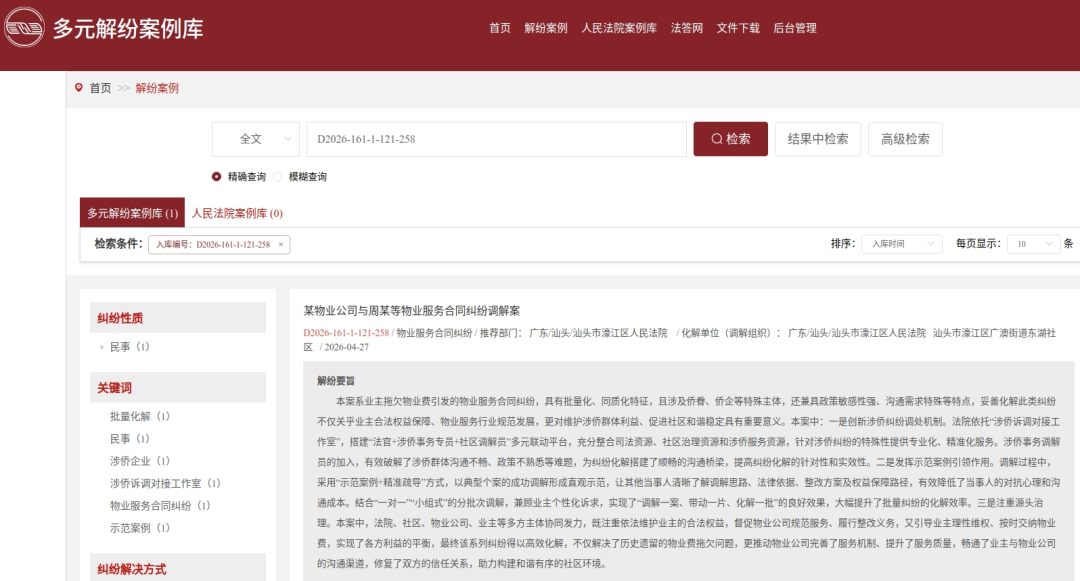This screenshot has width=1080, height=581.
Task: Expand the 民事 tree item under 纠纷性质
Action: (102, 347)
